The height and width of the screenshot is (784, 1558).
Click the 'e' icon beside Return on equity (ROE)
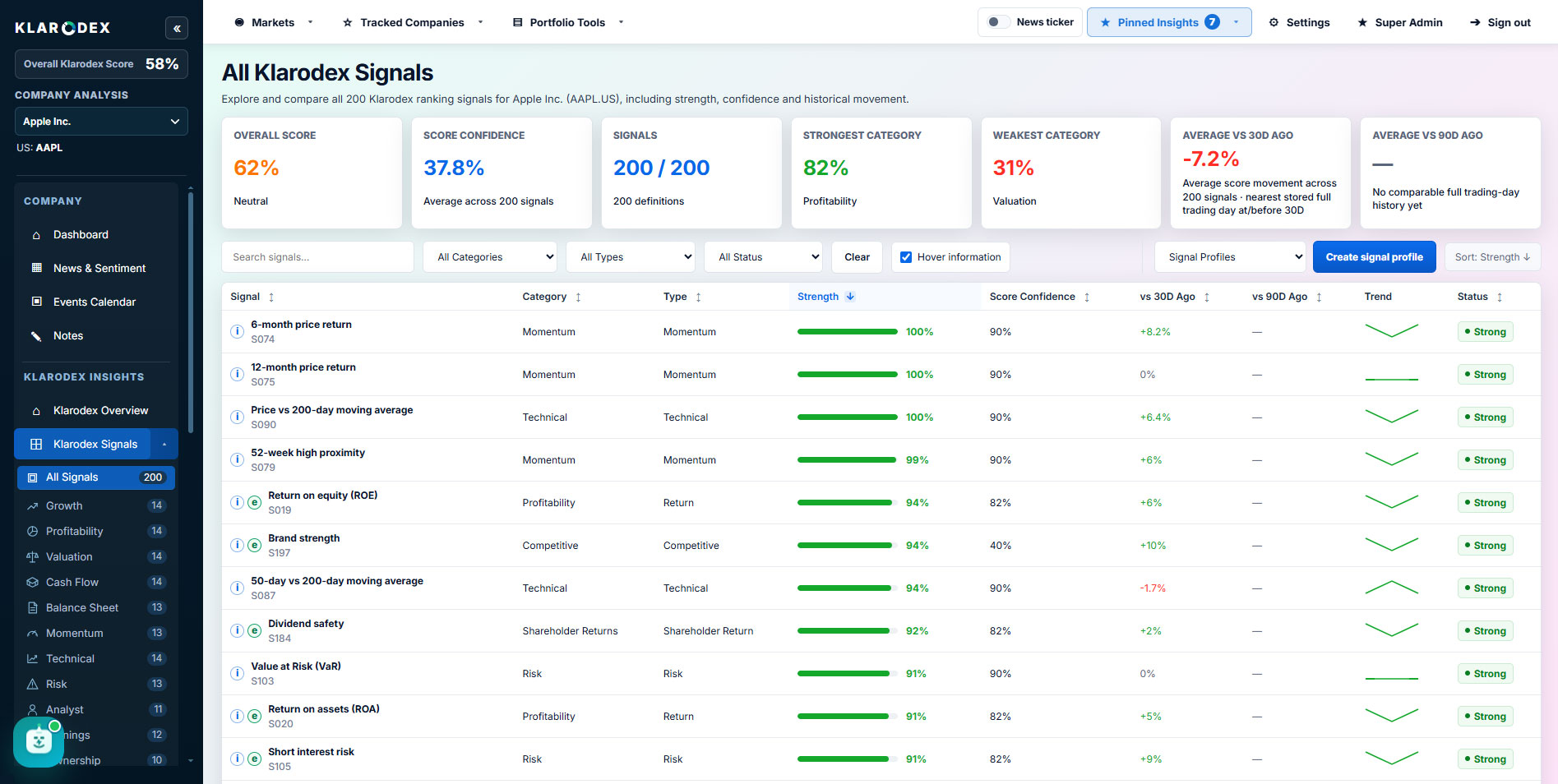254,503
